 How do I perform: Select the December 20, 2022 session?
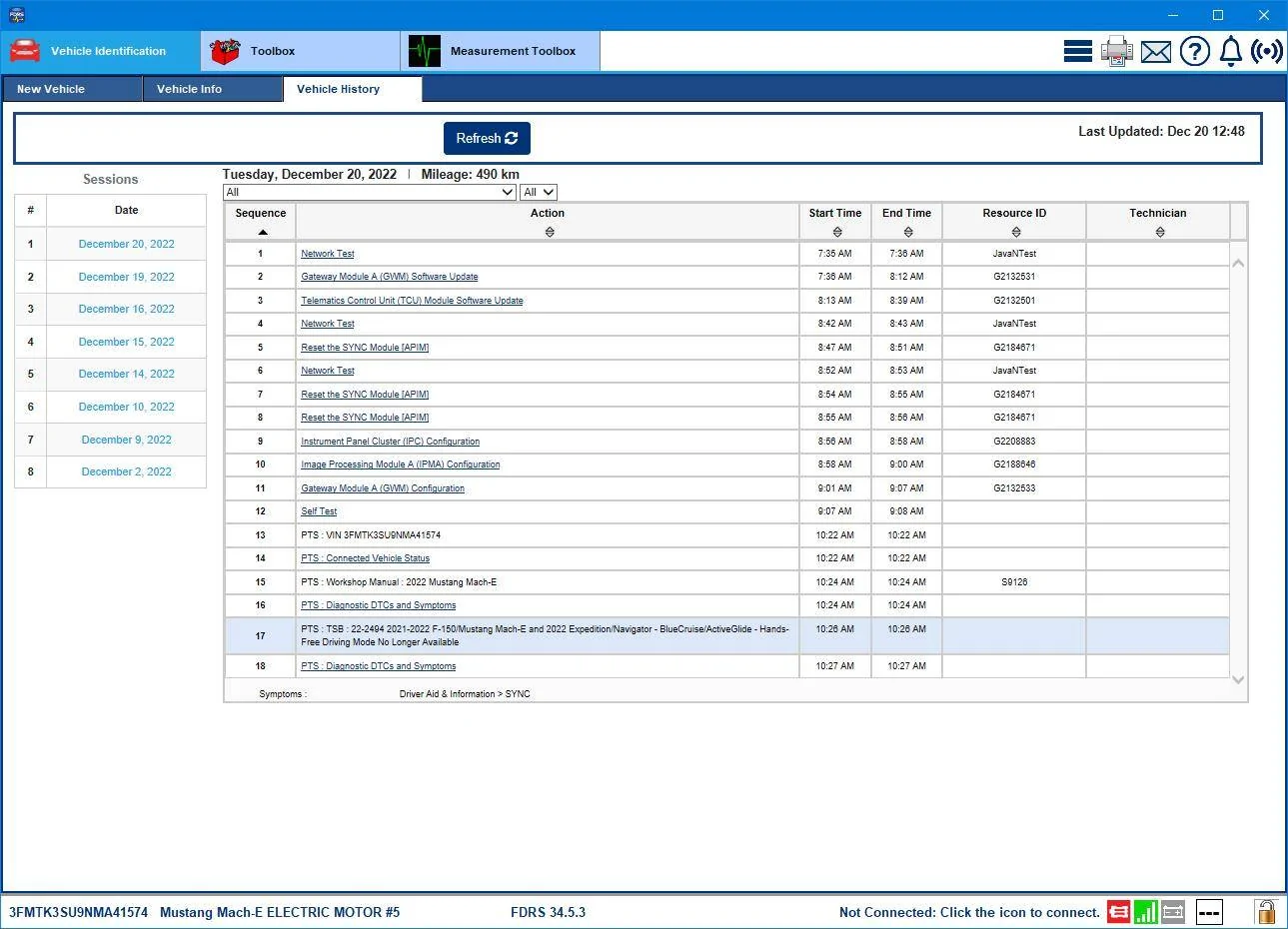[x=127, y=244]
